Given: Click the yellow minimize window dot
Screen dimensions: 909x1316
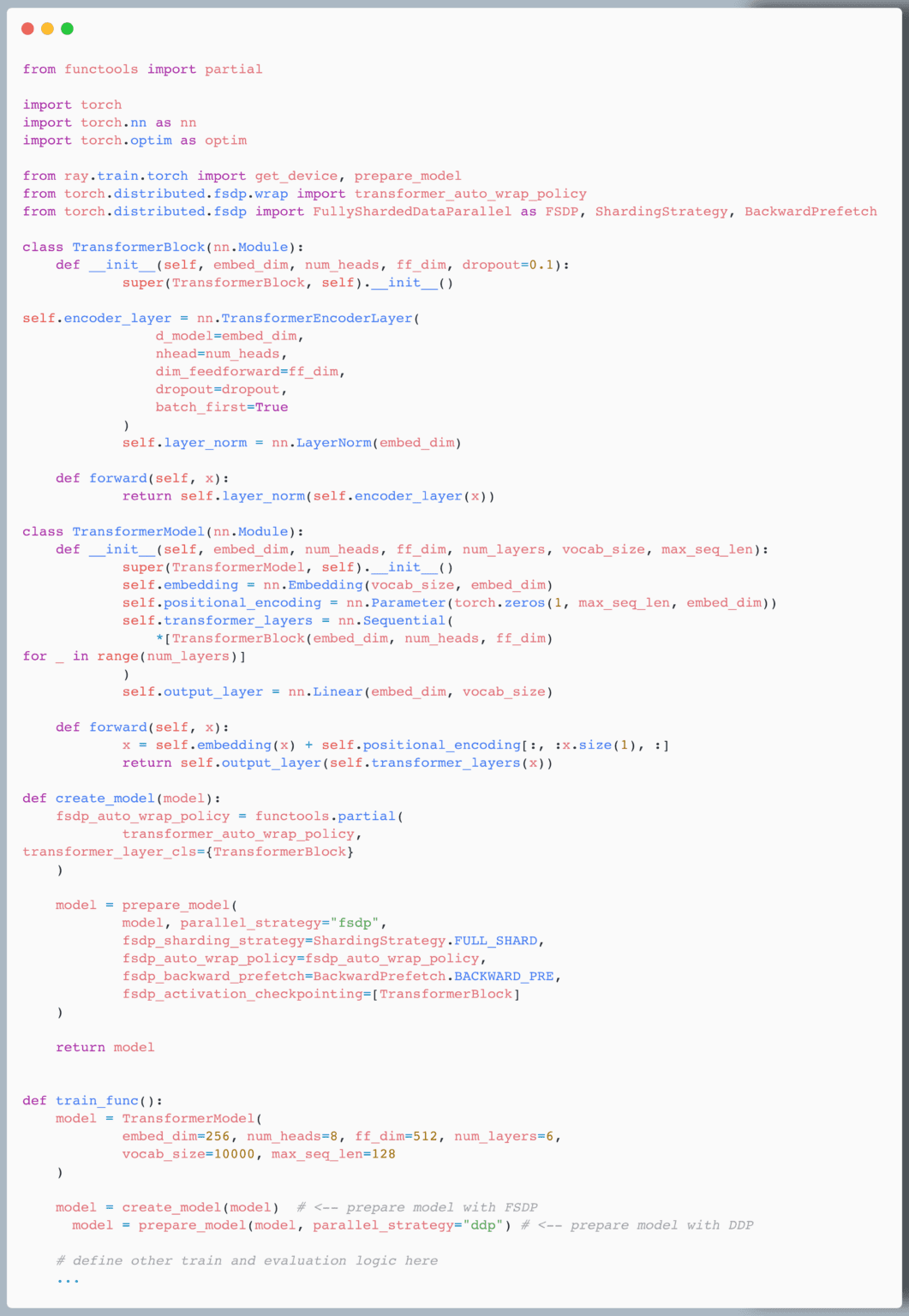Looking at the screenshot, I should click(47, 29).
